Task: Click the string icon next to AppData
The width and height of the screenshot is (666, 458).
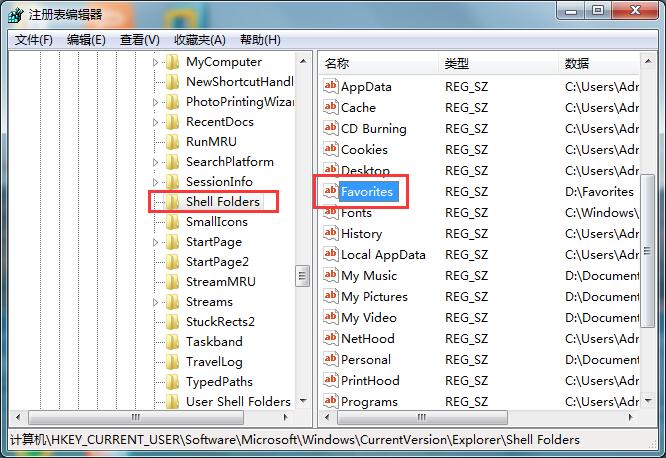Action: tap(331, 87)
